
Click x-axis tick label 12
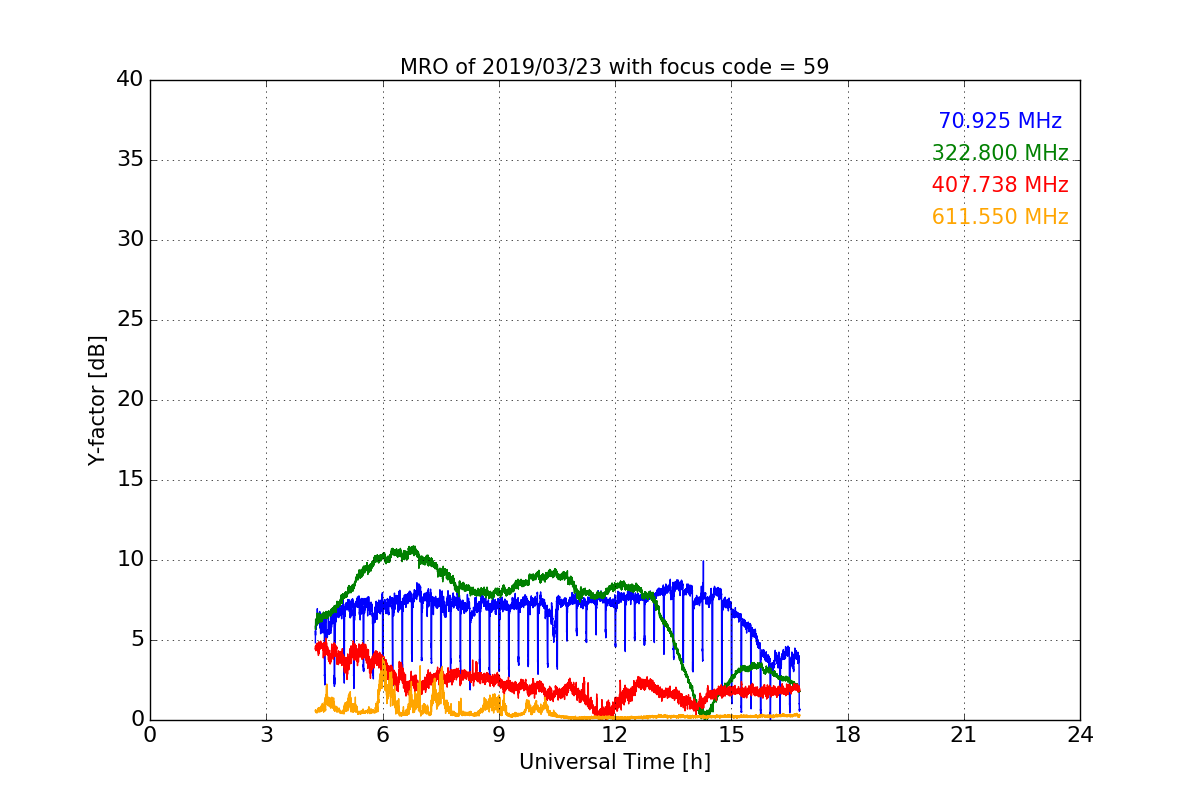pos(615,735)
